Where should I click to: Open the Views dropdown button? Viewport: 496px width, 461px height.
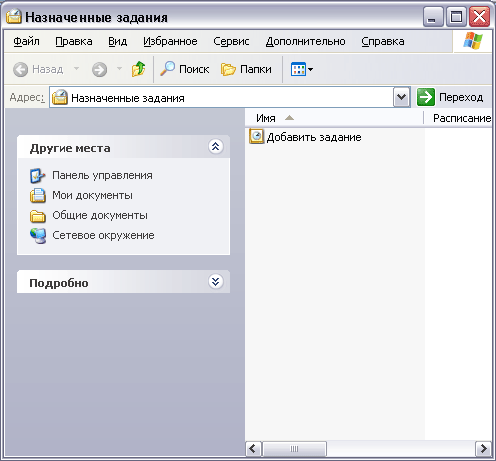click(302, 69)
